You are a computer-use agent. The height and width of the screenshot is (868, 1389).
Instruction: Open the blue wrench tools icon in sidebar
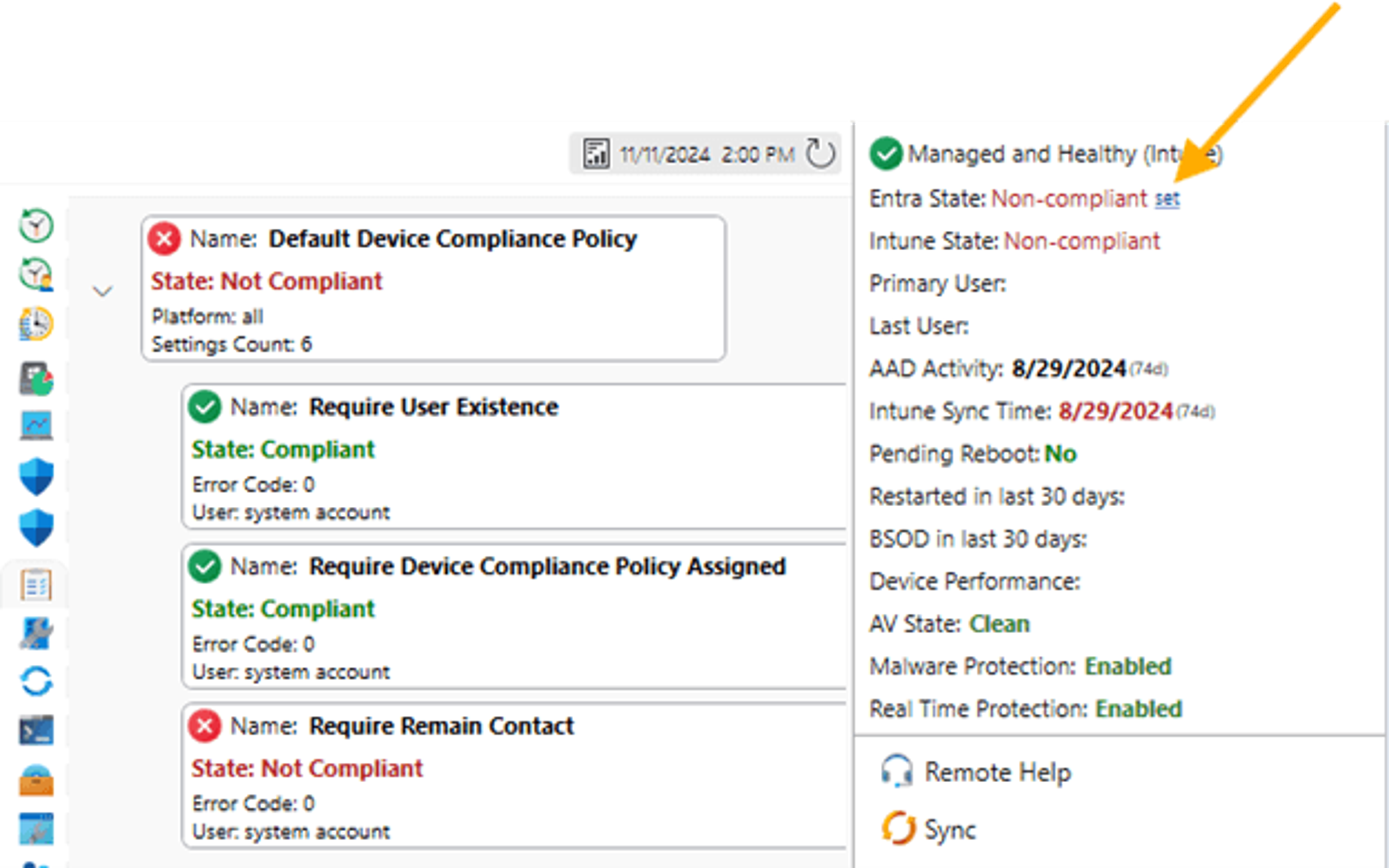[36, 633]
